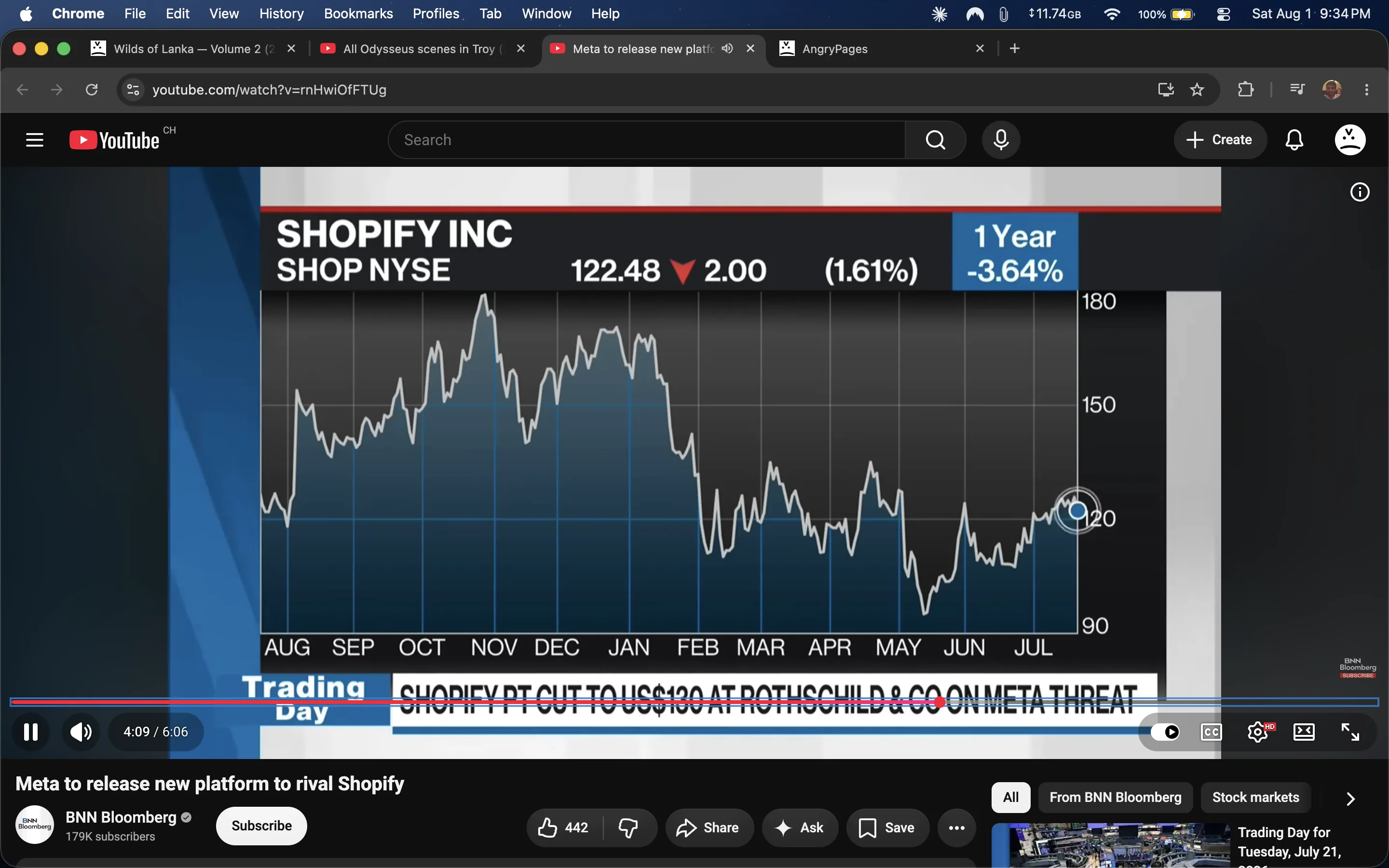Open more actions ellipsis menu
This screenshot has height=868, width=1389.
(956, 827)
